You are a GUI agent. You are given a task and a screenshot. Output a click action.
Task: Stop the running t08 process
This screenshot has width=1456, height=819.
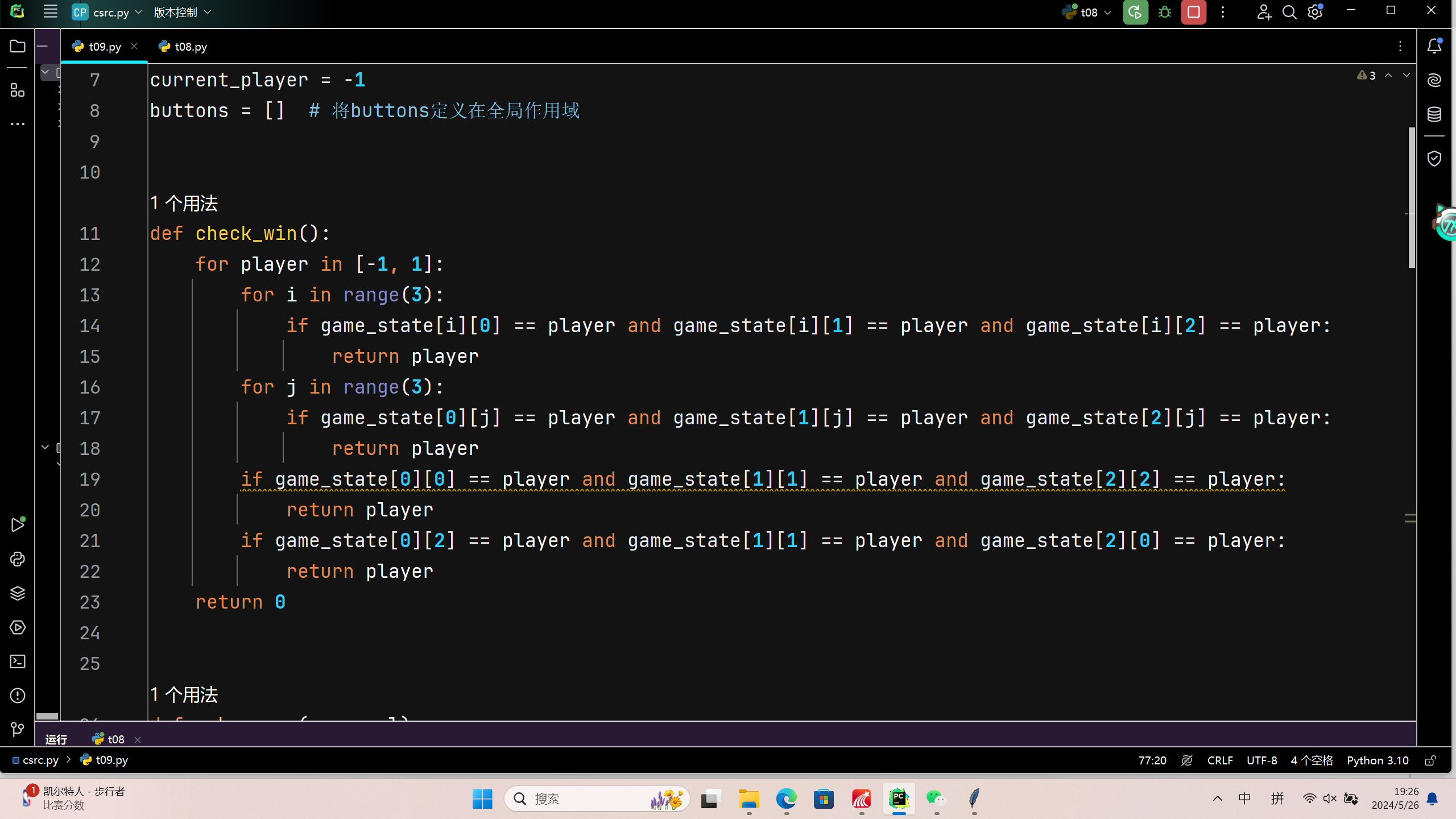(1193, 12)
